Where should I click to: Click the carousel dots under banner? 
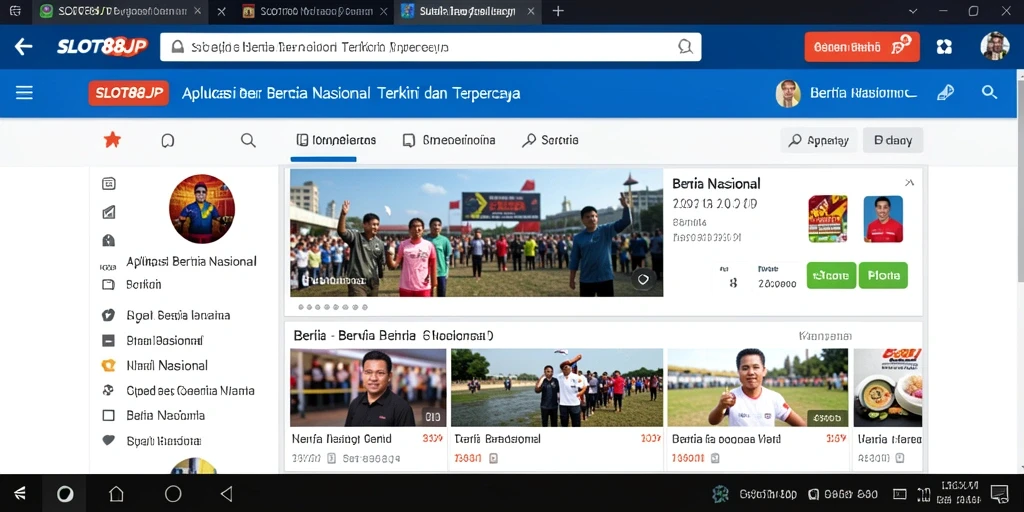click(x=333, y=306)
